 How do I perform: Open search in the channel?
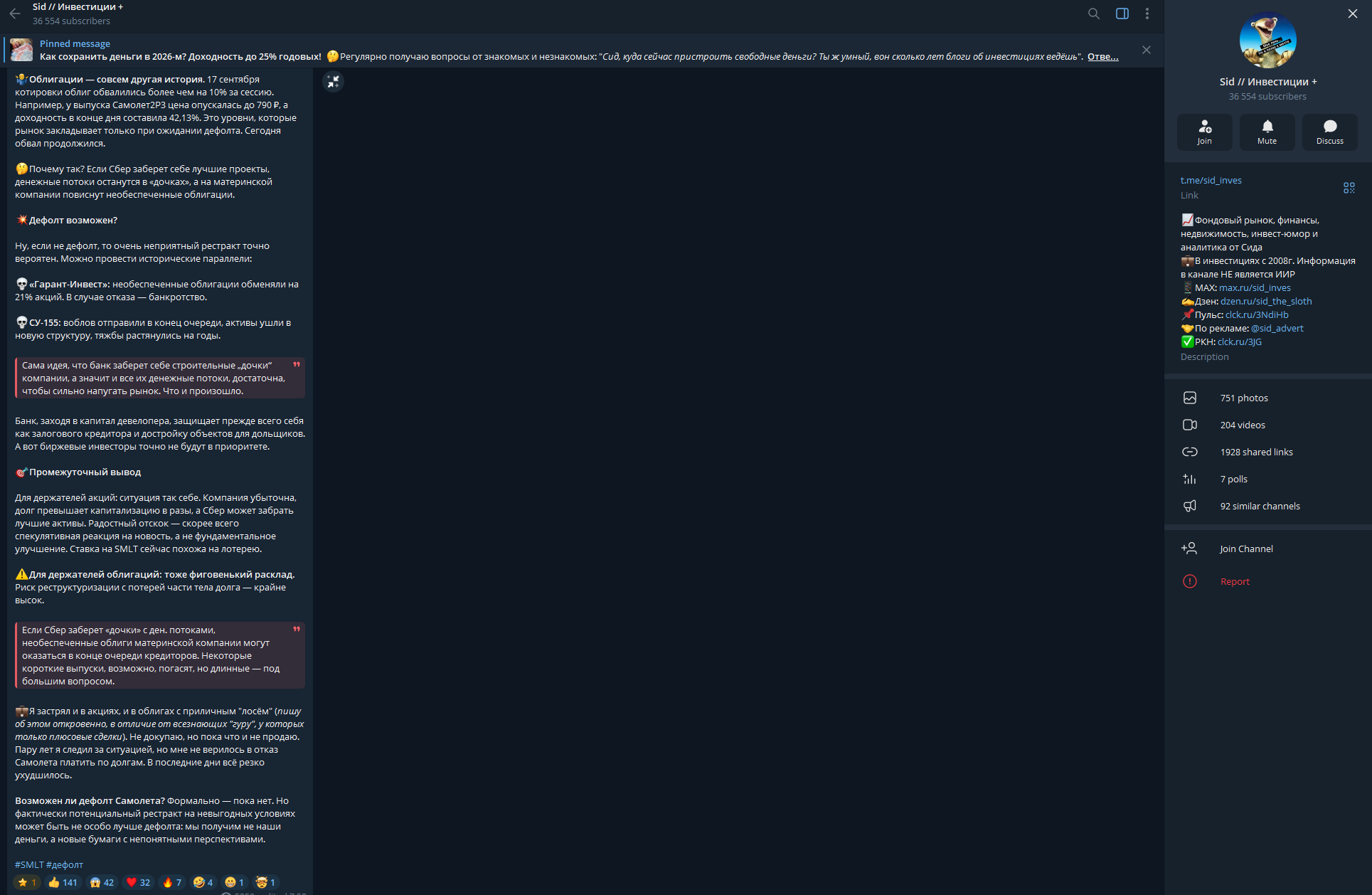point(1094,14)
